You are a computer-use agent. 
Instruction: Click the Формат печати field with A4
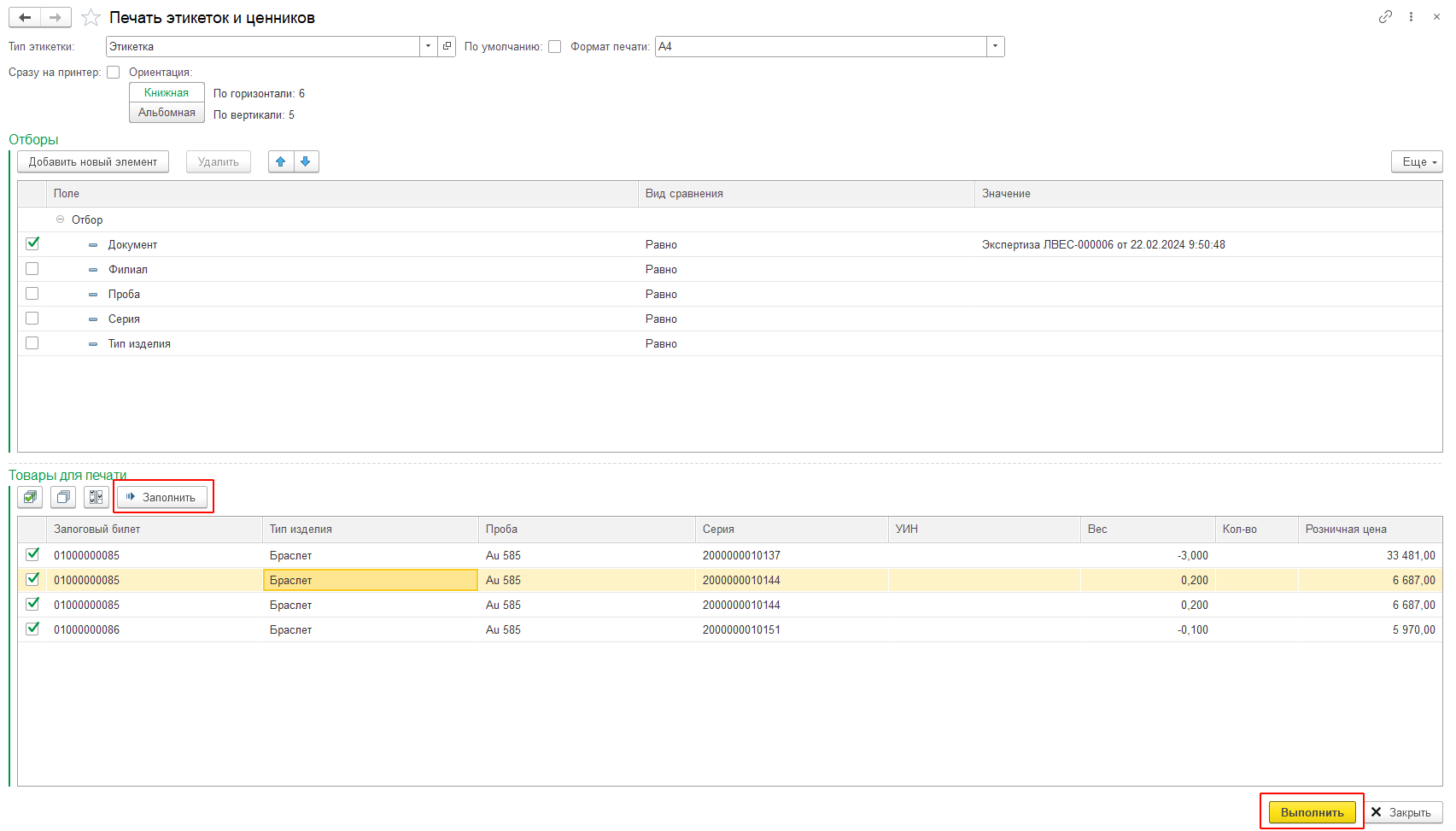[821, 46]
